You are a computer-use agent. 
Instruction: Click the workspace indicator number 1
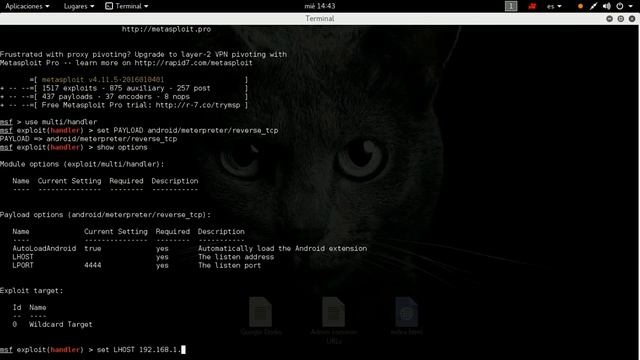[511, 6]
